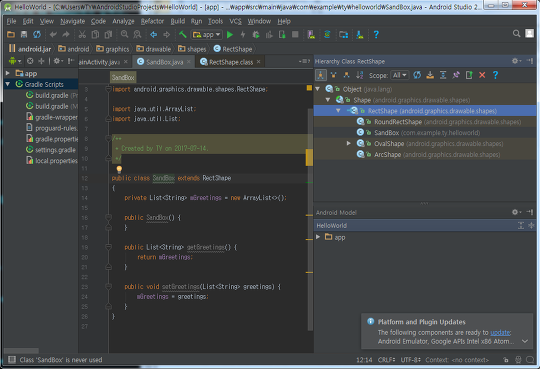Click the Debug app bug icon
Screen dimensions: 540x369
[x=256, y=34]
